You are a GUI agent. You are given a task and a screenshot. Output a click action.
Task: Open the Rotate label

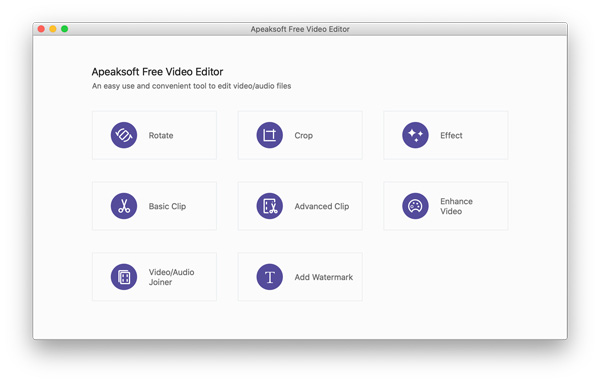click(161, 135)
